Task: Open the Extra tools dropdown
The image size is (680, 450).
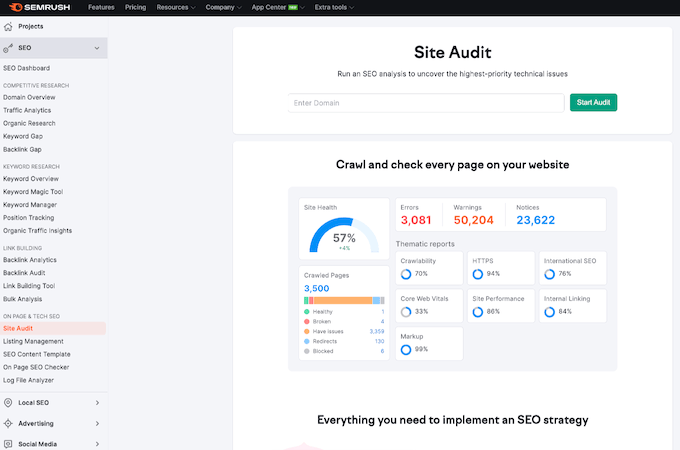Action: pyautogui.click(x=334, y=7)
